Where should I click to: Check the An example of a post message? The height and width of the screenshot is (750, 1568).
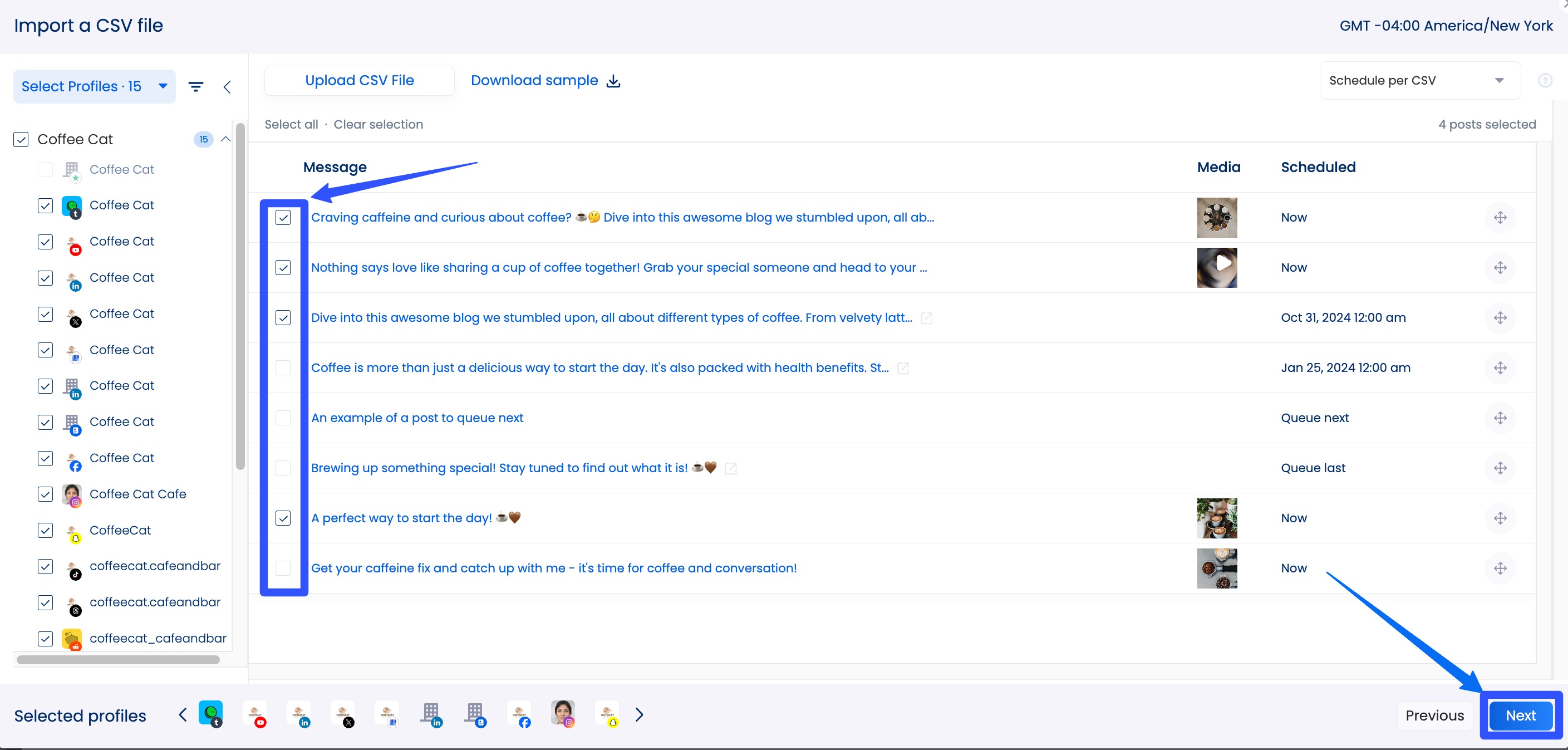(x=283, y=418)
